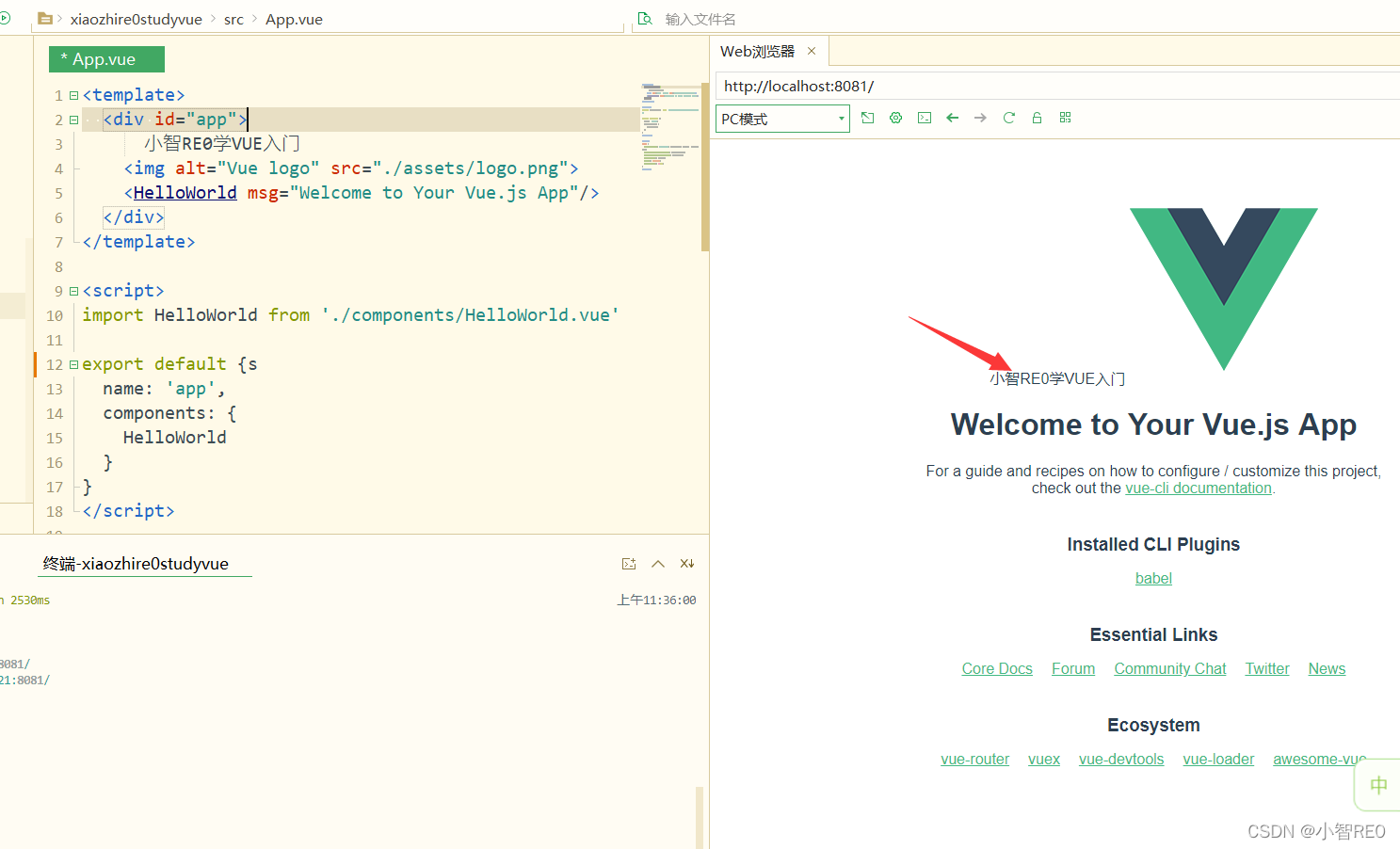Open page in external browser icon
This screenshot has width=1400, height=849.
click(868, 118)
